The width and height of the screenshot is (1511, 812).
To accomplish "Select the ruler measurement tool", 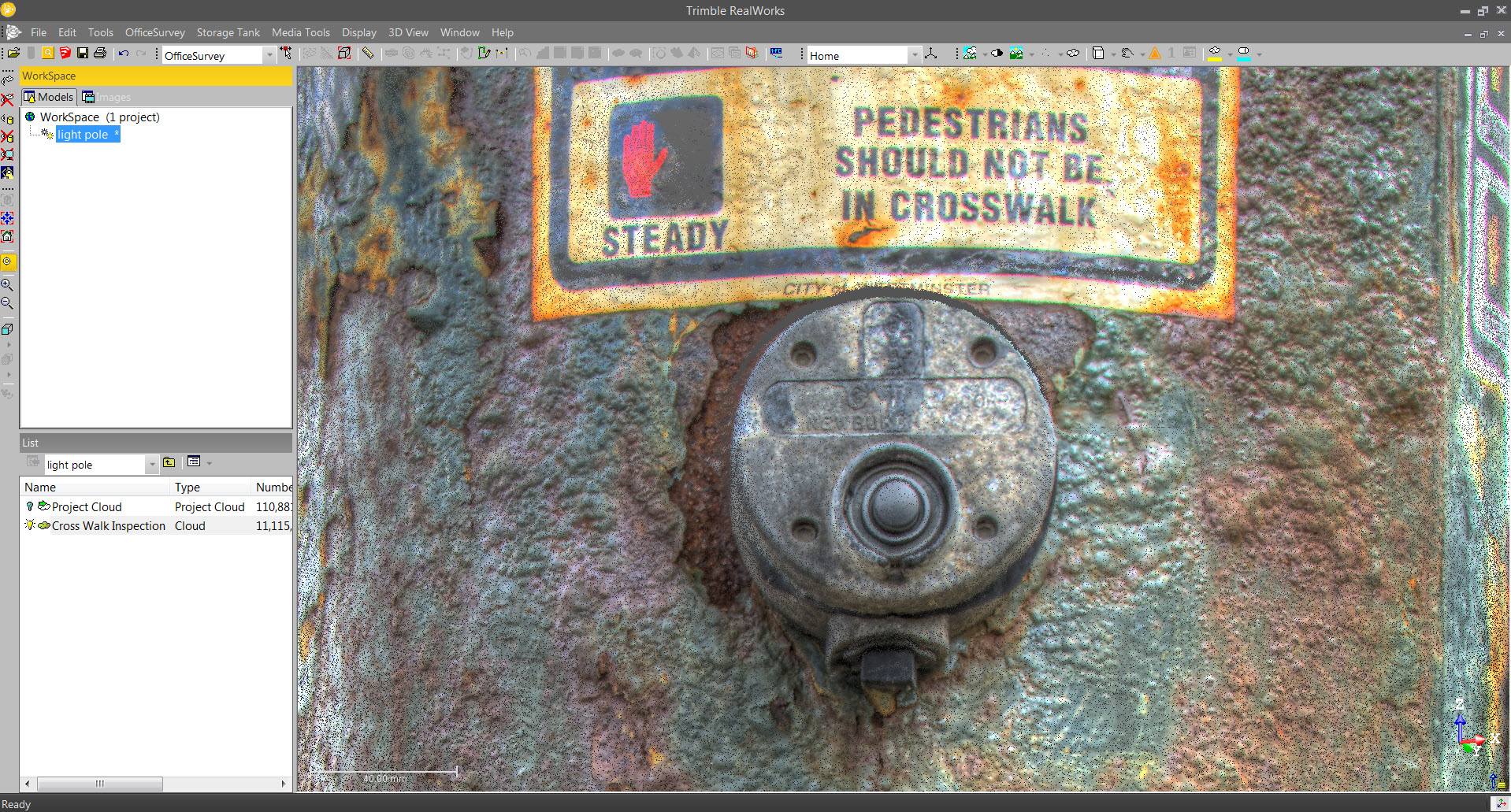I will point(367,54).
